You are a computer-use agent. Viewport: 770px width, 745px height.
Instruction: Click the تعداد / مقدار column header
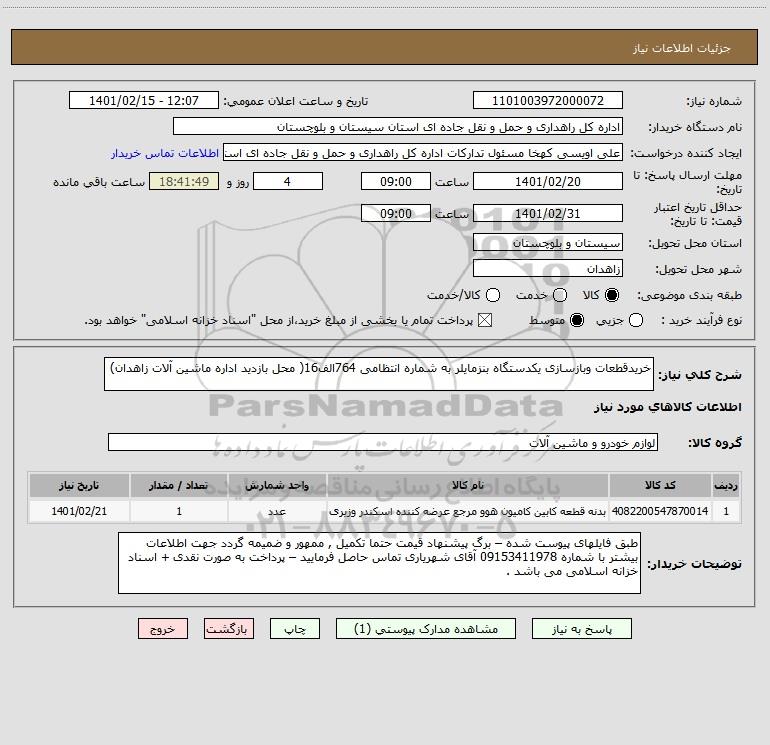click(x=179, y=485)
